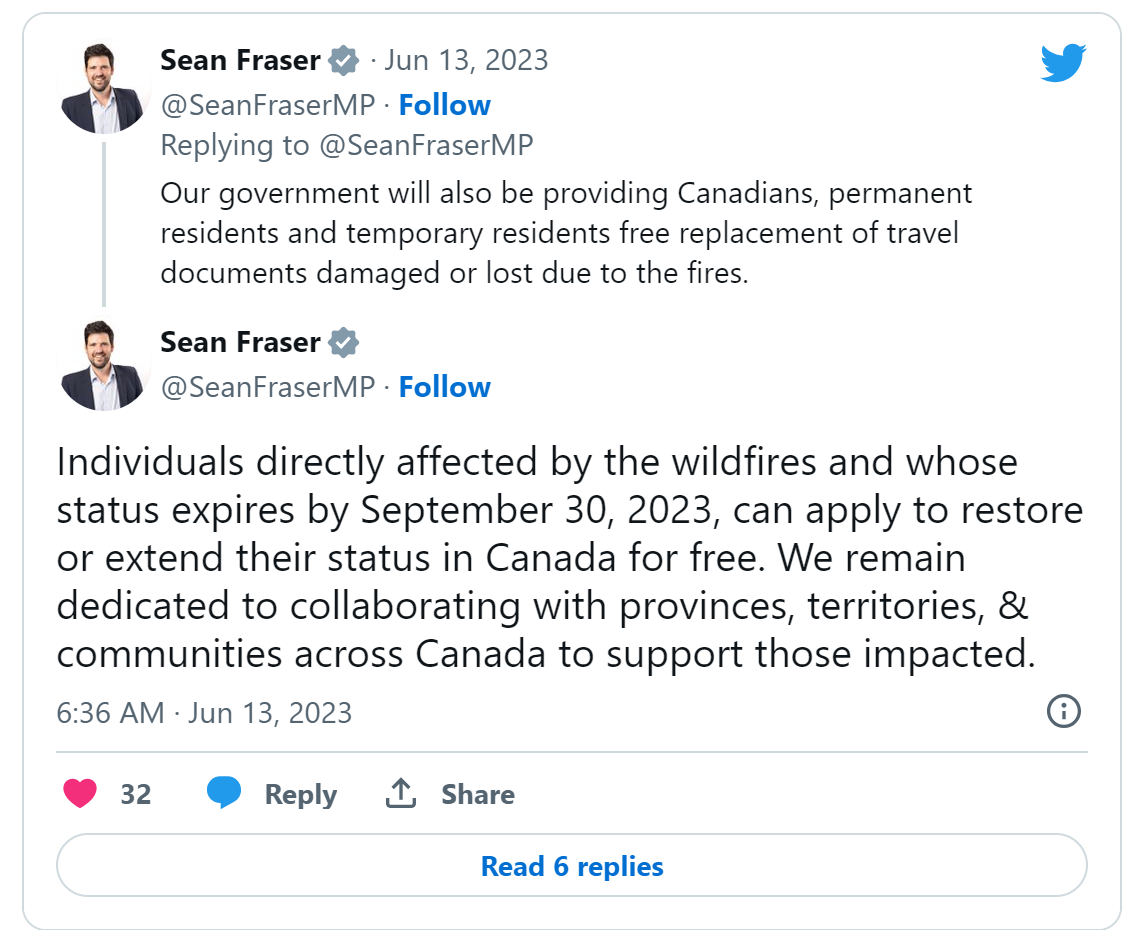Open the "Jun 13, 2023" date beside the parent tweet author name
Image resolution: width=1134 pixels, height=944 pixels.
[x=466, y=60]
